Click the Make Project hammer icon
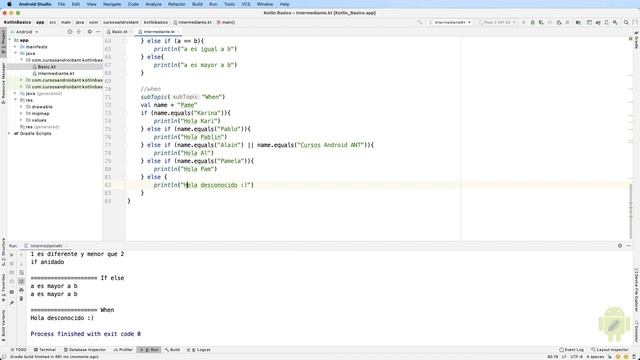Screen dimensions: 640x360 [420, 22]
